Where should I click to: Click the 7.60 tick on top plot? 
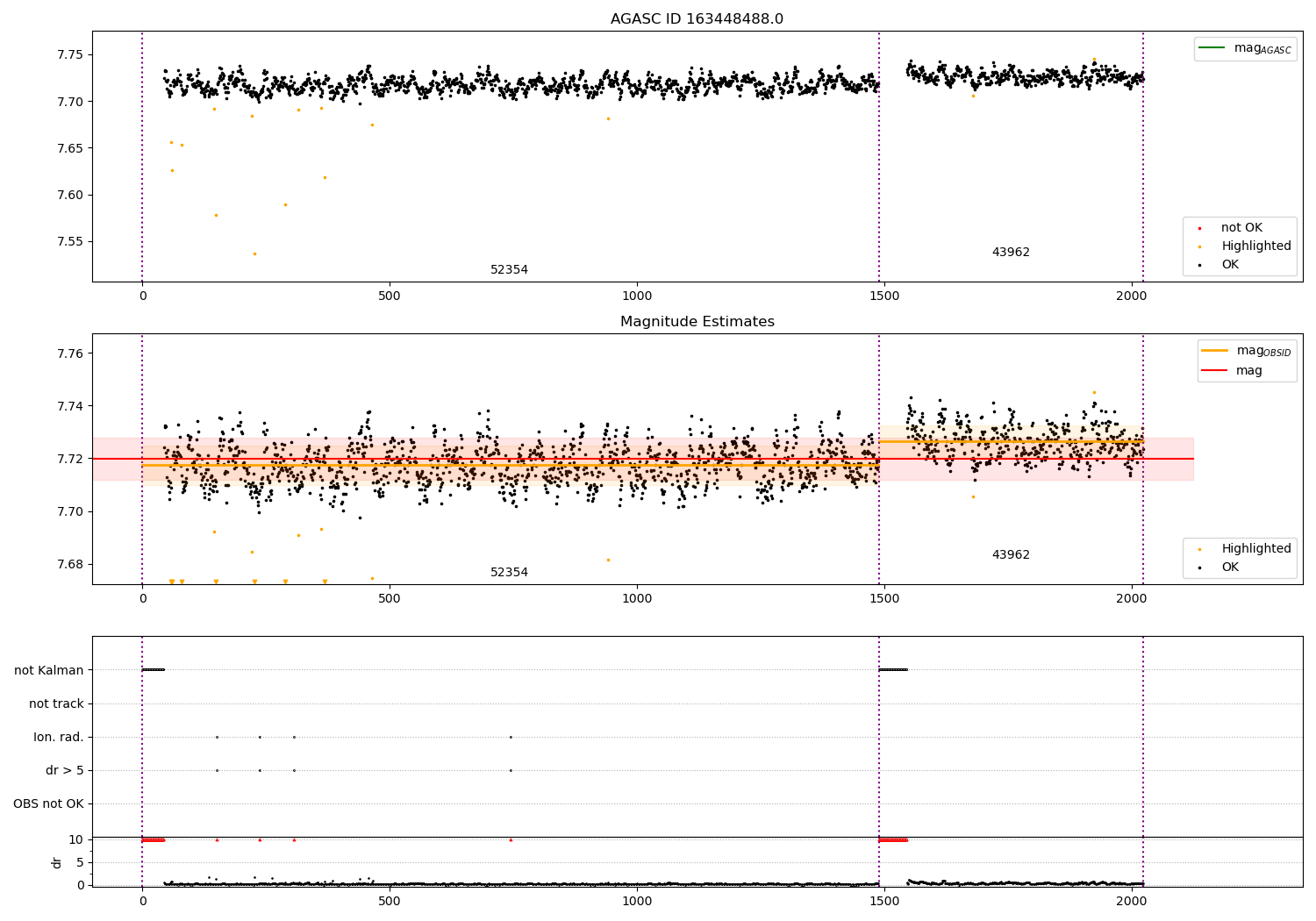[x=69, y=195]
